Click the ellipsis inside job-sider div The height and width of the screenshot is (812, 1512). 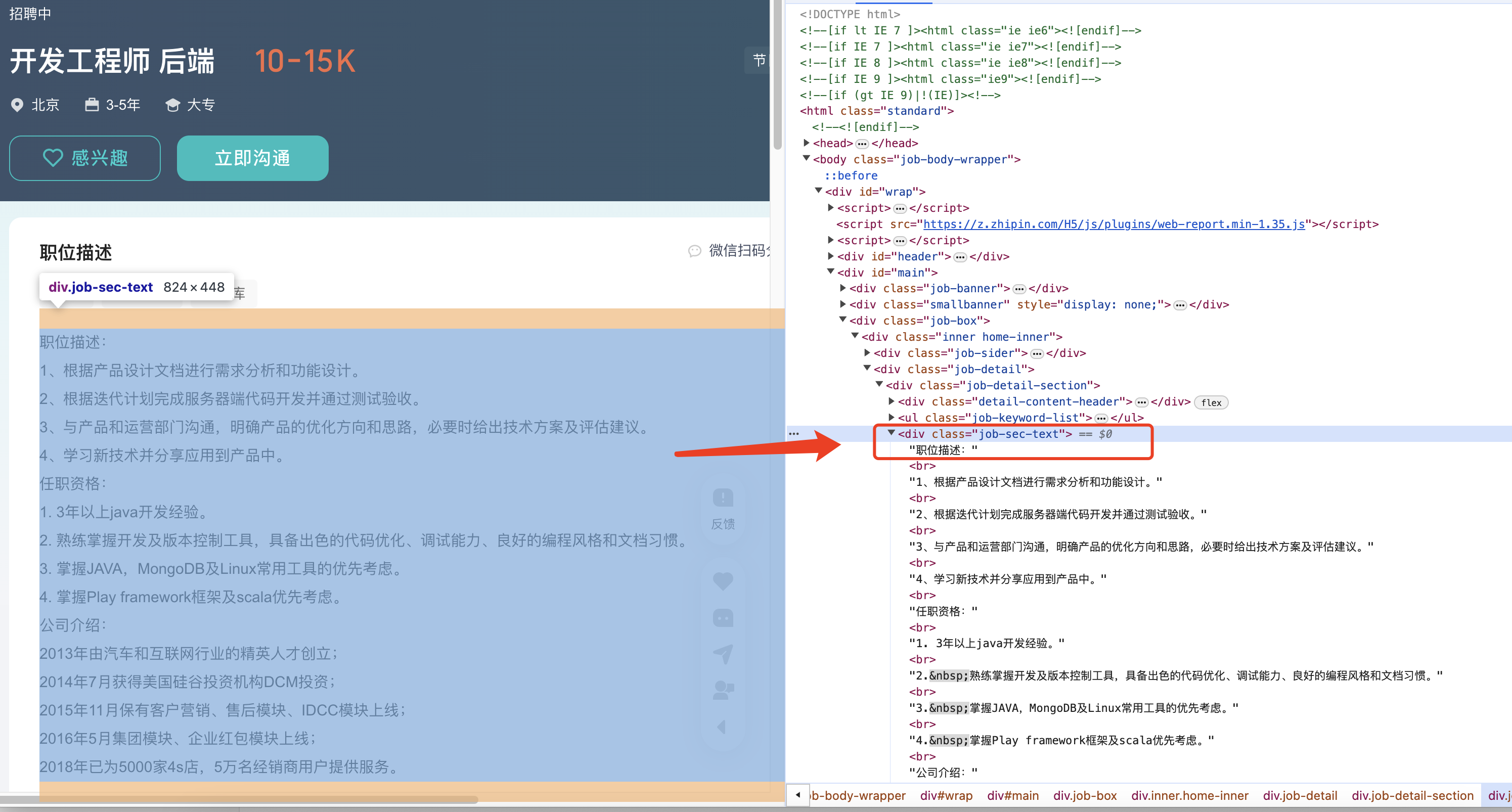[x=1037, y=354]
